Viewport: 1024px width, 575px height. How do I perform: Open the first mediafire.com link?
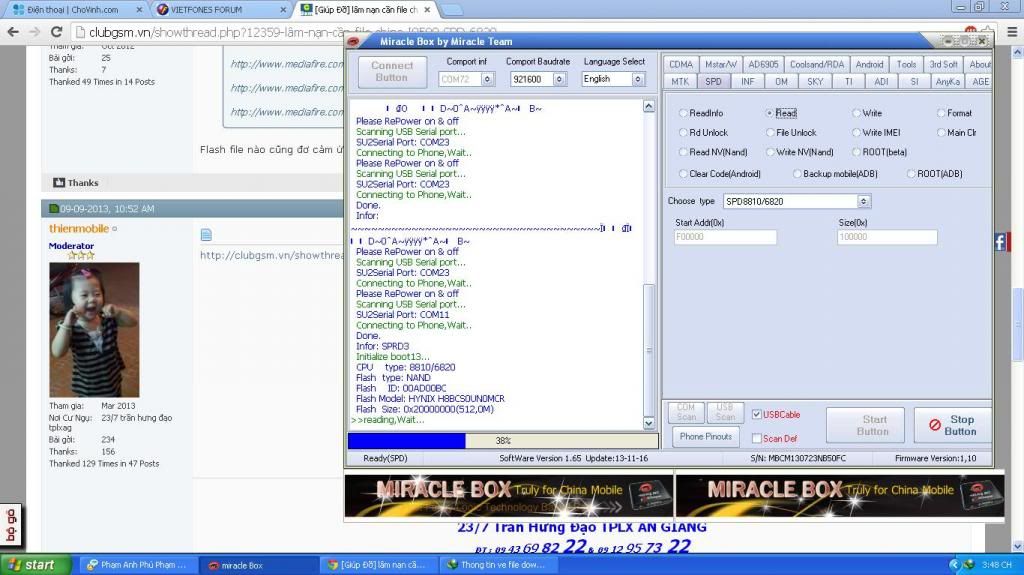tap(287, 64)
